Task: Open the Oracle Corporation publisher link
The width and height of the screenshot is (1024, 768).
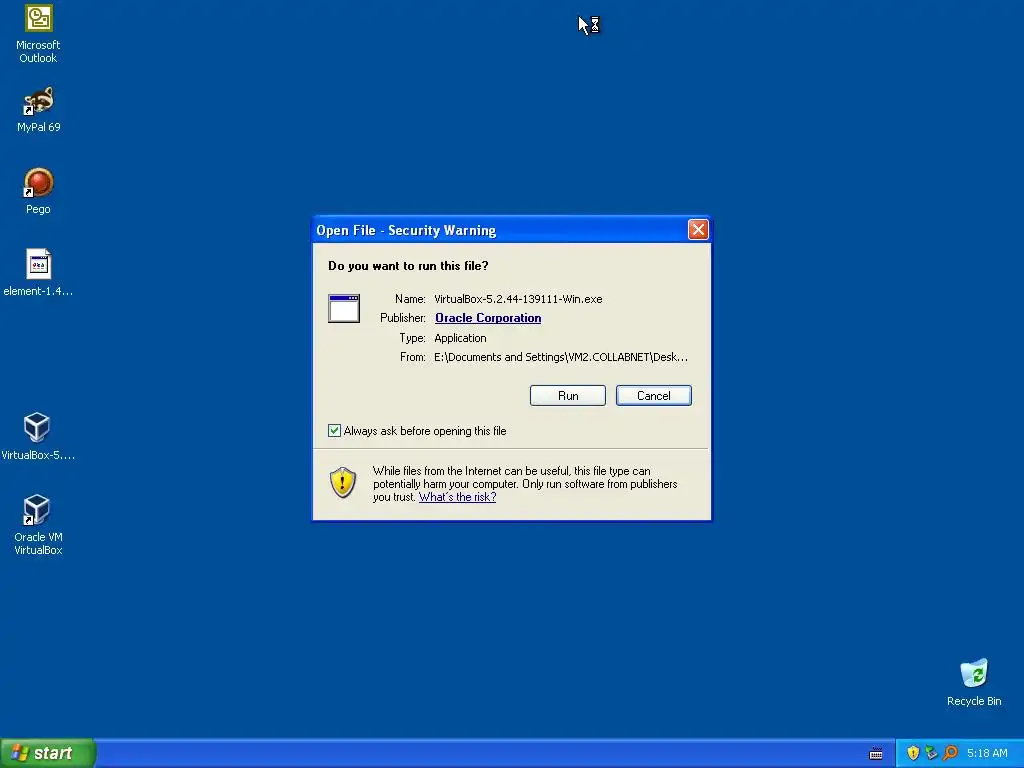Action: point(488,318)
